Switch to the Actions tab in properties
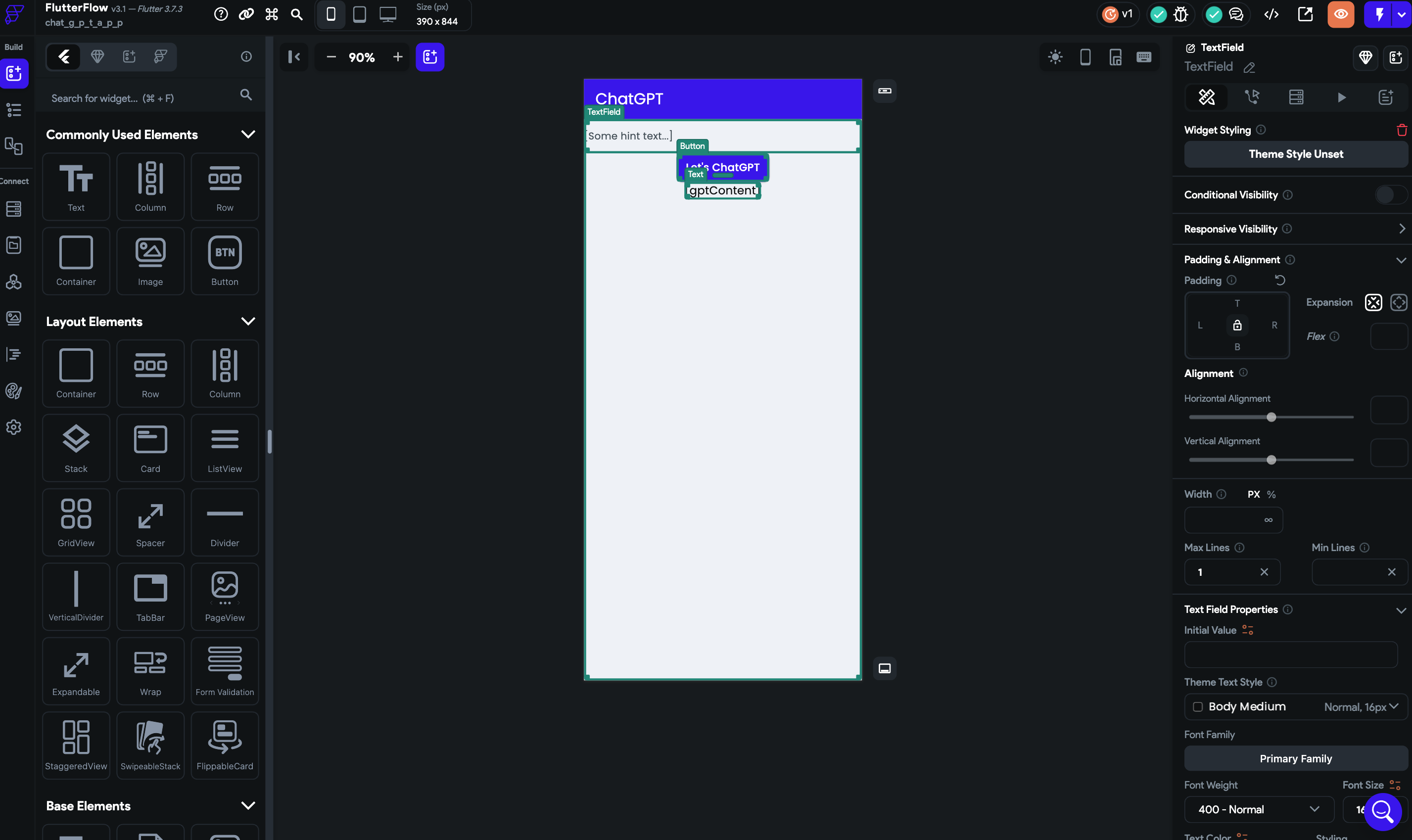The image size is (1412, 840). coord(1252,97)
